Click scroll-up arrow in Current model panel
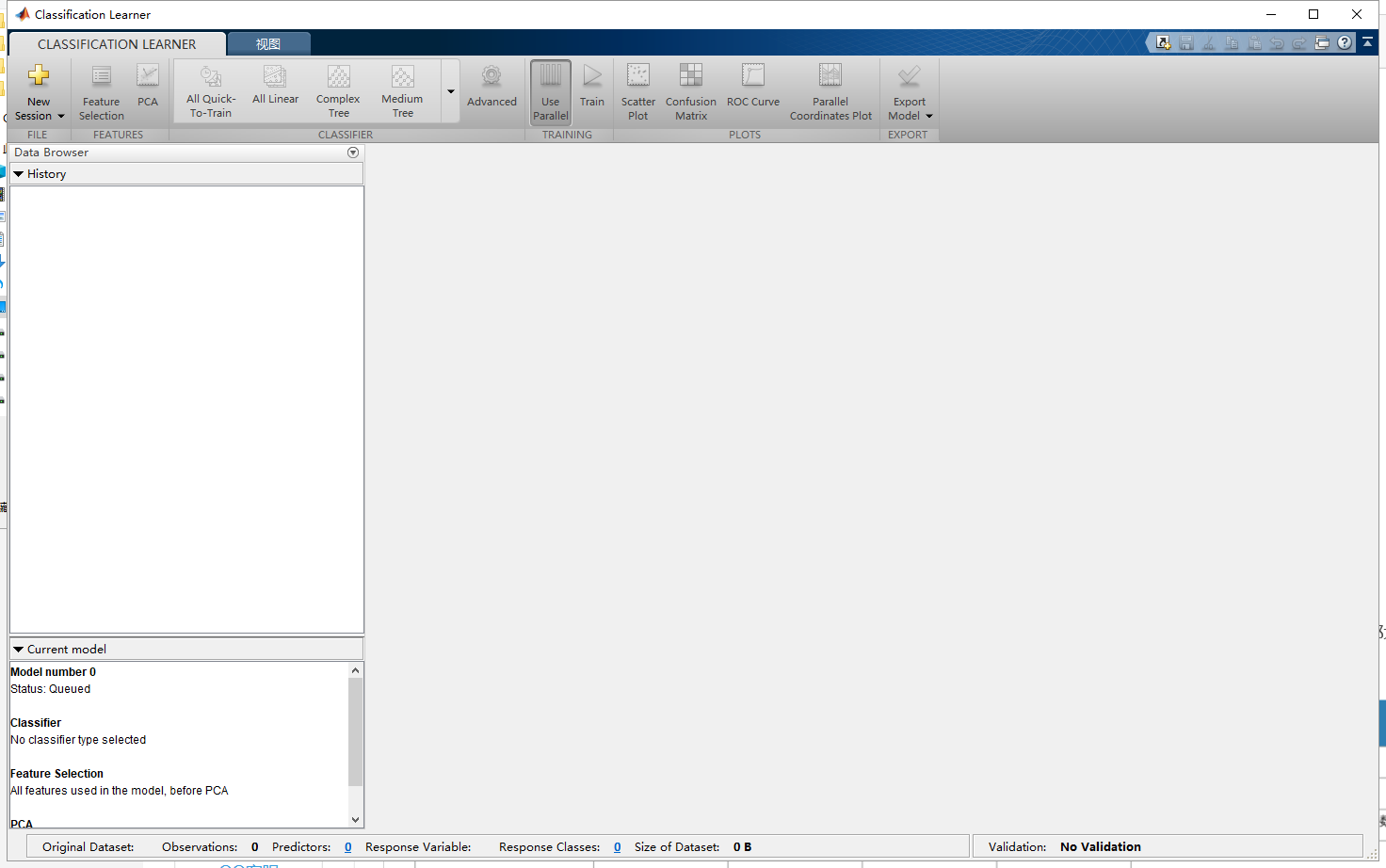The height and width of the screenshot is (868, 1386). pos(355,670)
